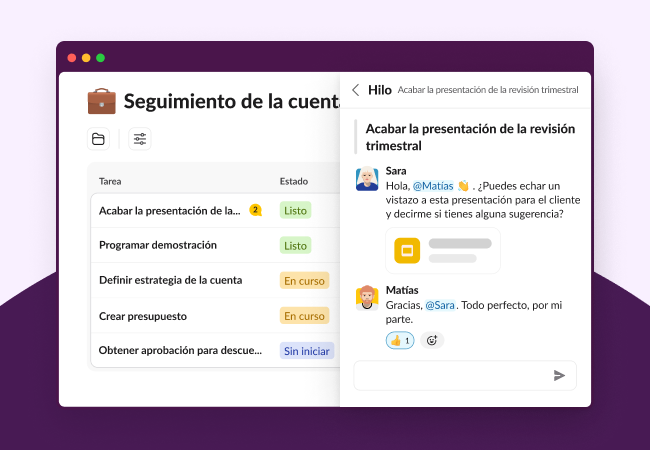Click Matías's profile avatar
The image size is (650, 450).
coord(367,298)
